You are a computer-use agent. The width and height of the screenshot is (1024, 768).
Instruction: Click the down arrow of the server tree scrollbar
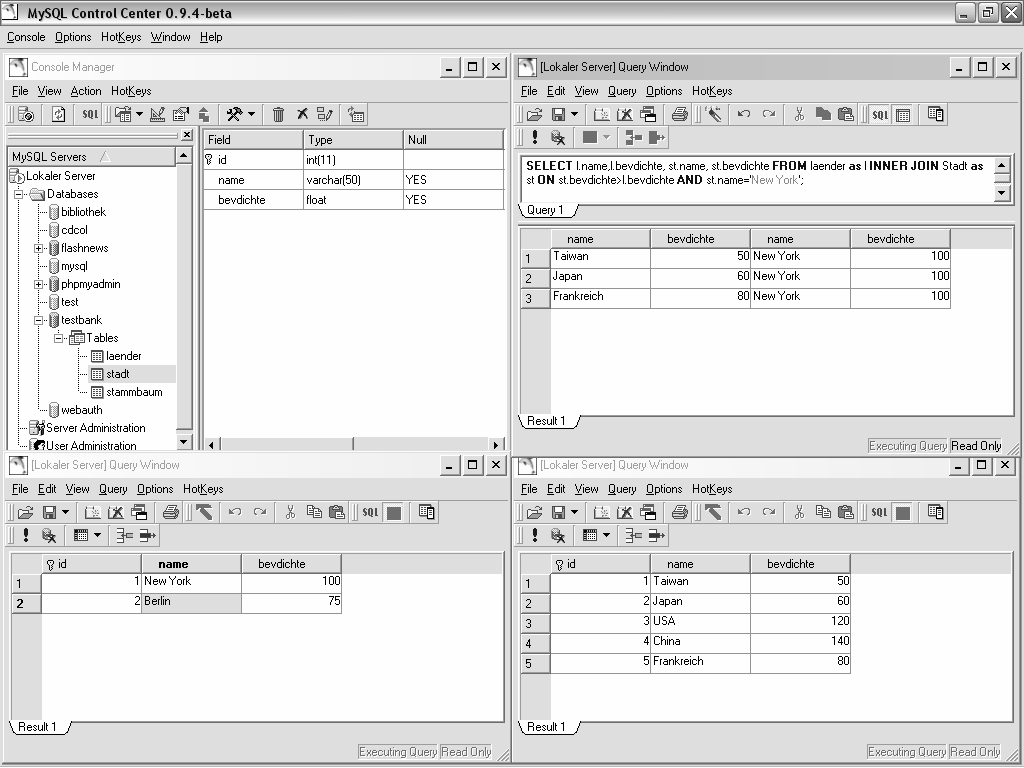pyautogui.click(x=184, y=441)
